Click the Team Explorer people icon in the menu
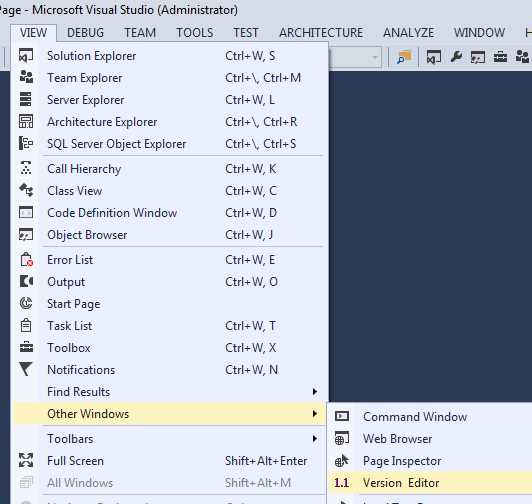 pos(26,77)
